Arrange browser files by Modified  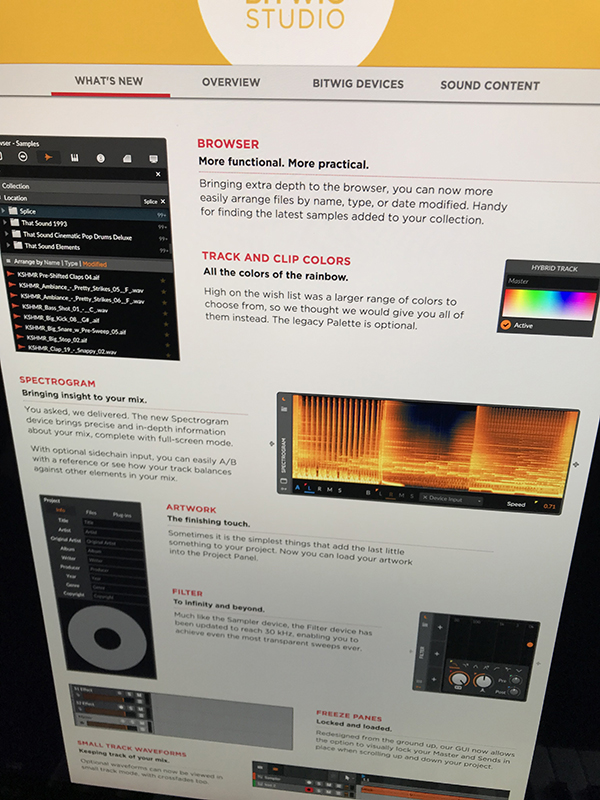[94, 264]
